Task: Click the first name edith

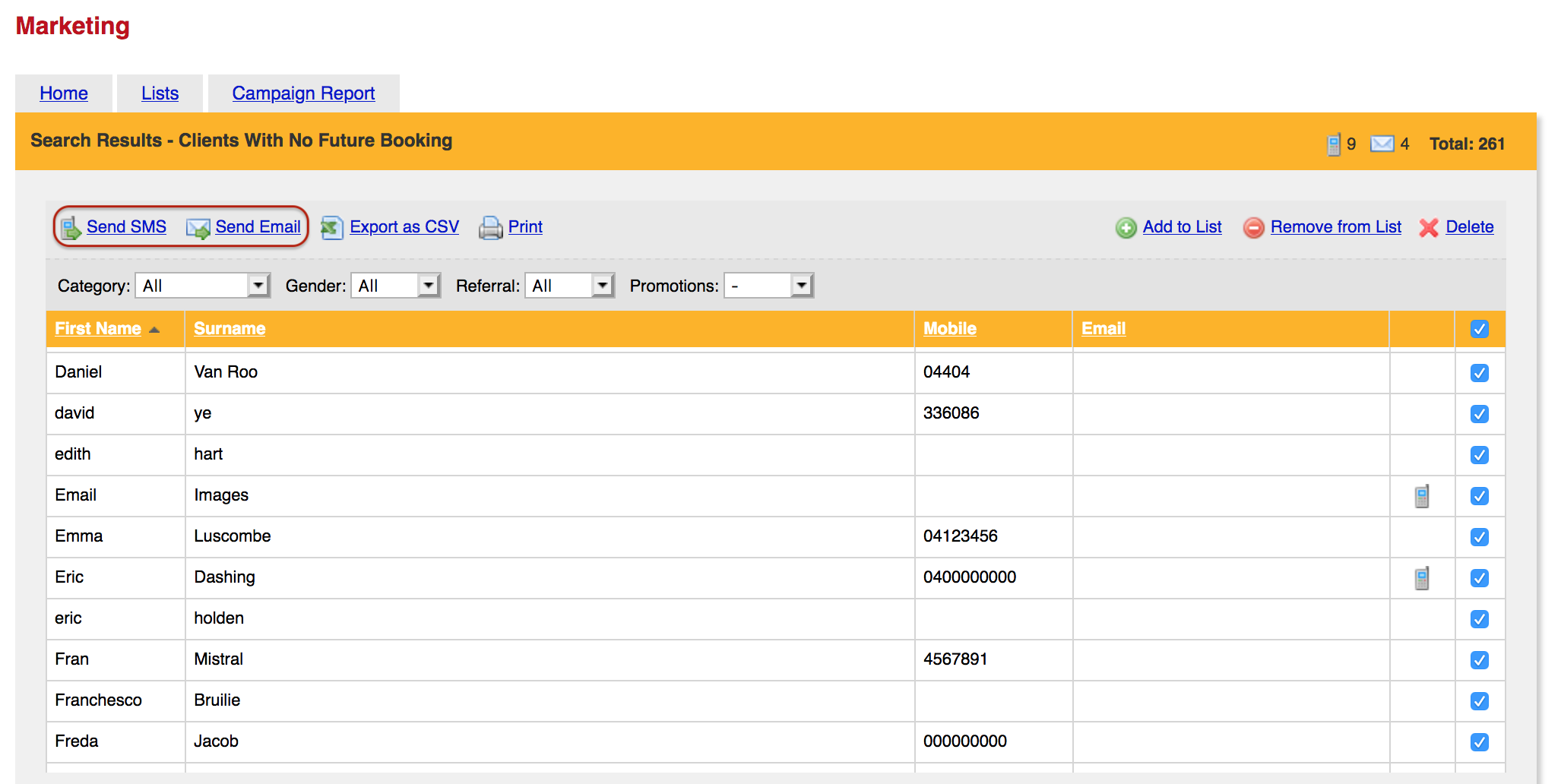Action: pos(73,454)
